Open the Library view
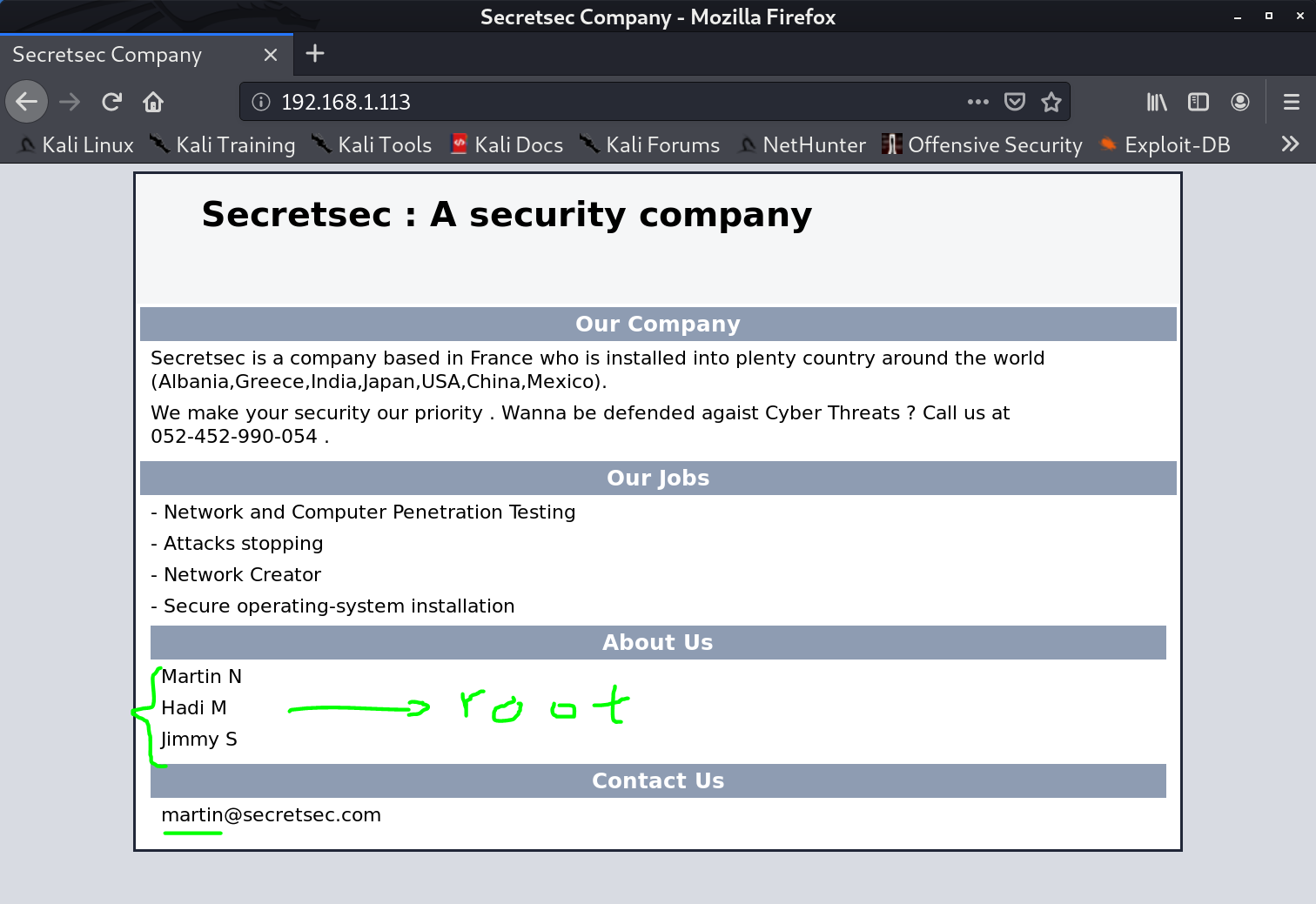The image size is (1316, 904). pyautogui.click(x=1157, y=102)
